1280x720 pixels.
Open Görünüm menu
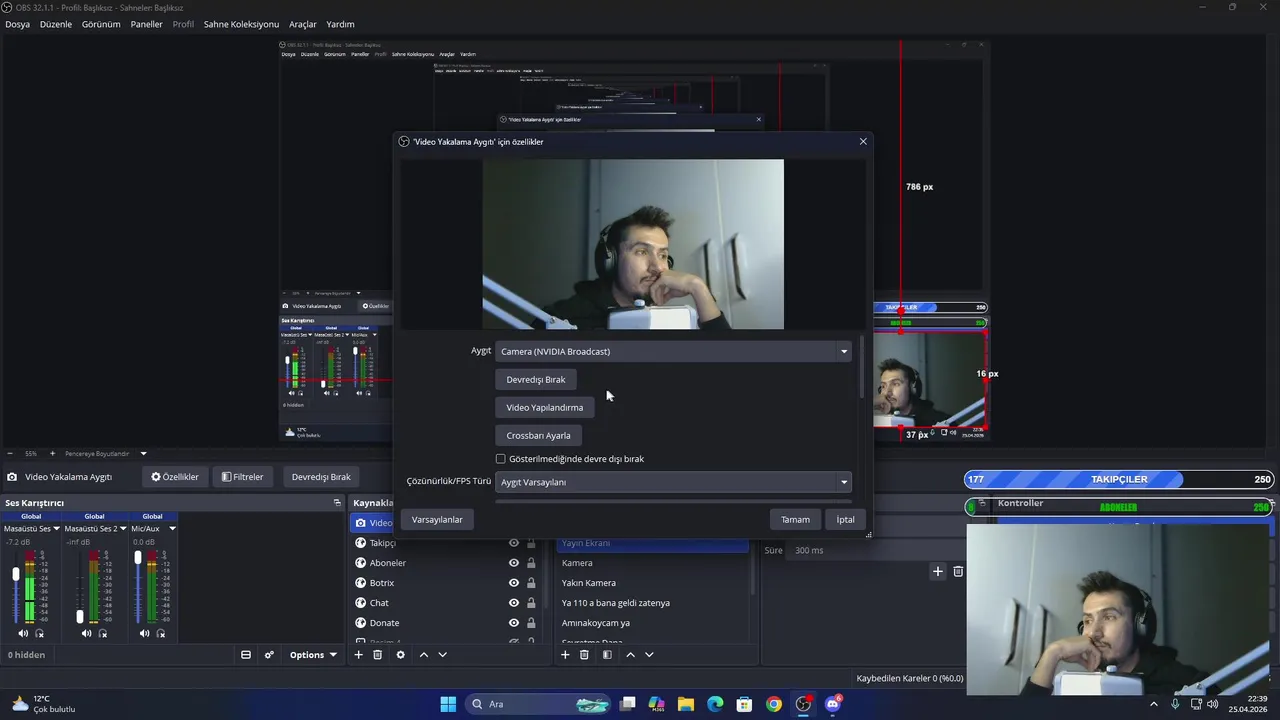(101, 24)
